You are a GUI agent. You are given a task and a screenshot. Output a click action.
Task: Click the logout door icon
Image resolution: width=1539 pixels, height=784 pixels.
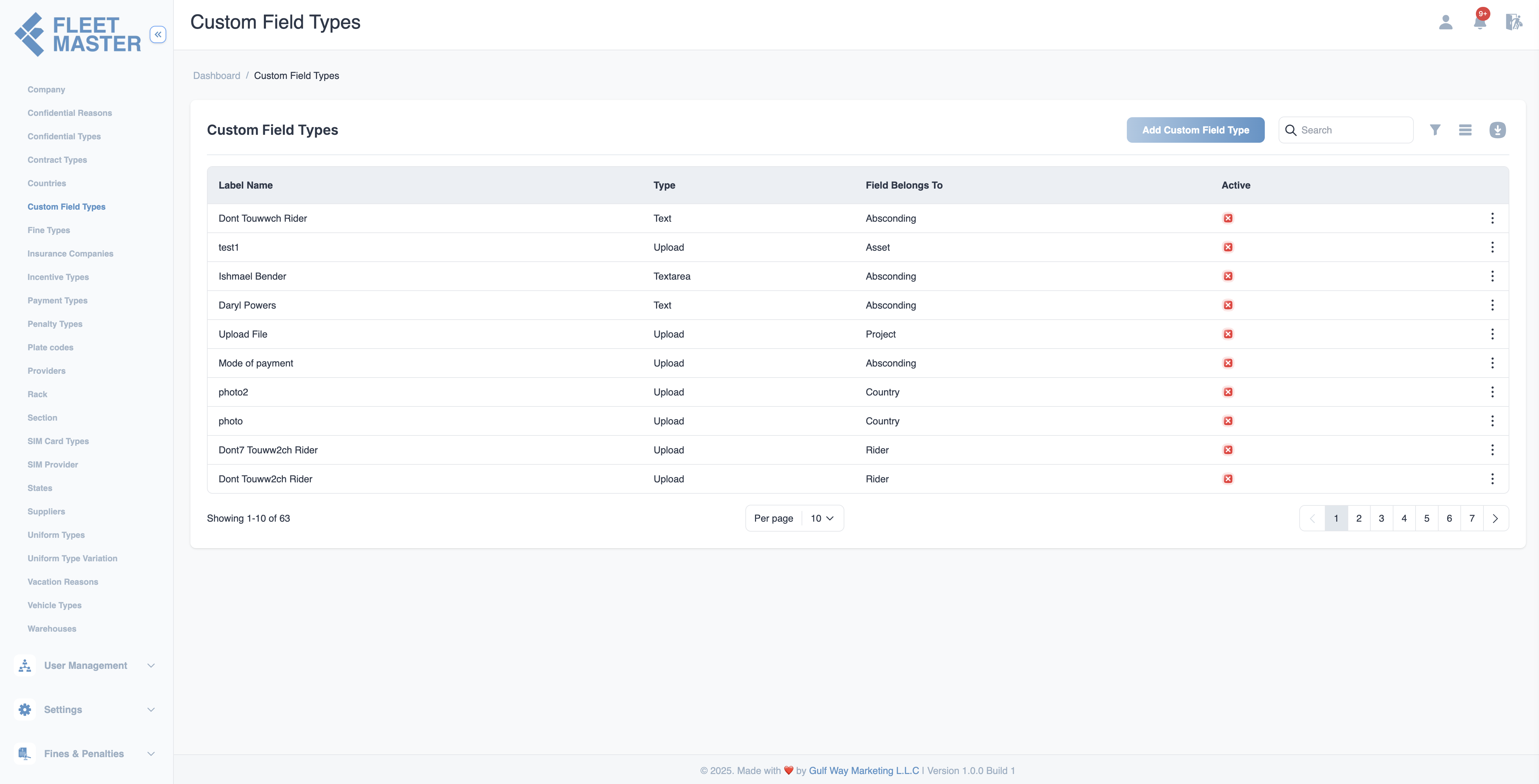1514,23
